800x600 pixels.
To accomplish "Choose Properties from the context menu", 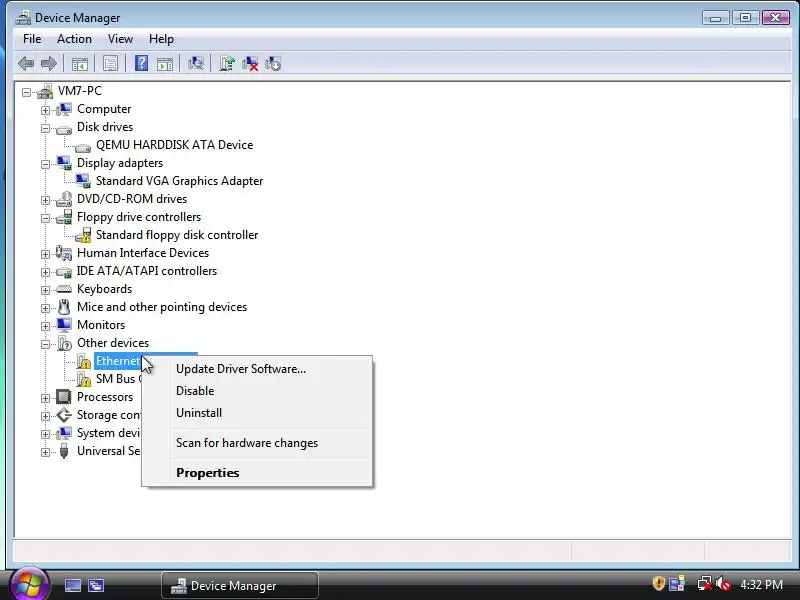I will point(257,473).
